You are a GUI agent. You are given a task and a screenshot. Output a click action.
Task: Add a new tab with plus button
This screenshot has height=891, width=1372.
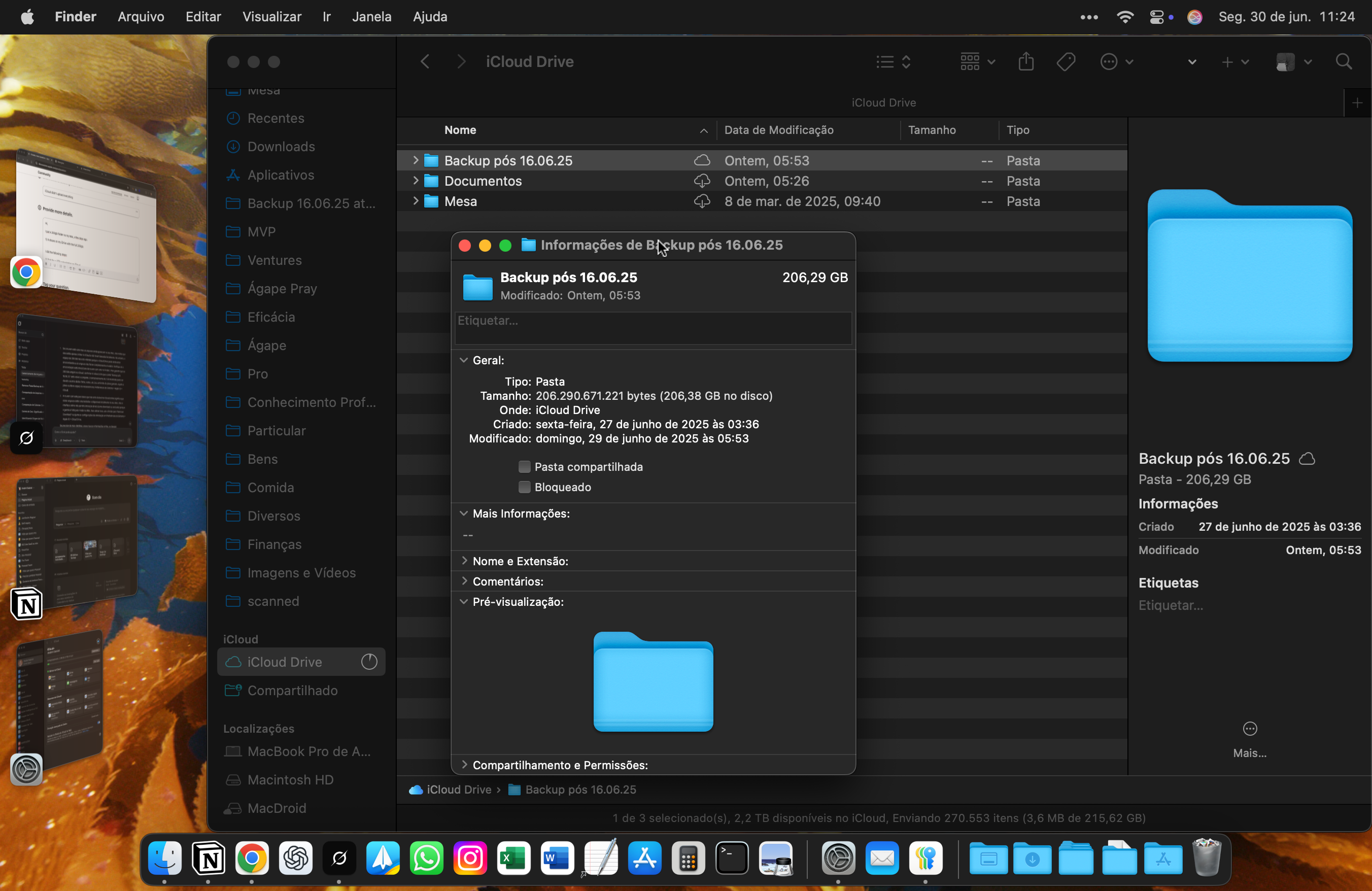point(1357,102)
